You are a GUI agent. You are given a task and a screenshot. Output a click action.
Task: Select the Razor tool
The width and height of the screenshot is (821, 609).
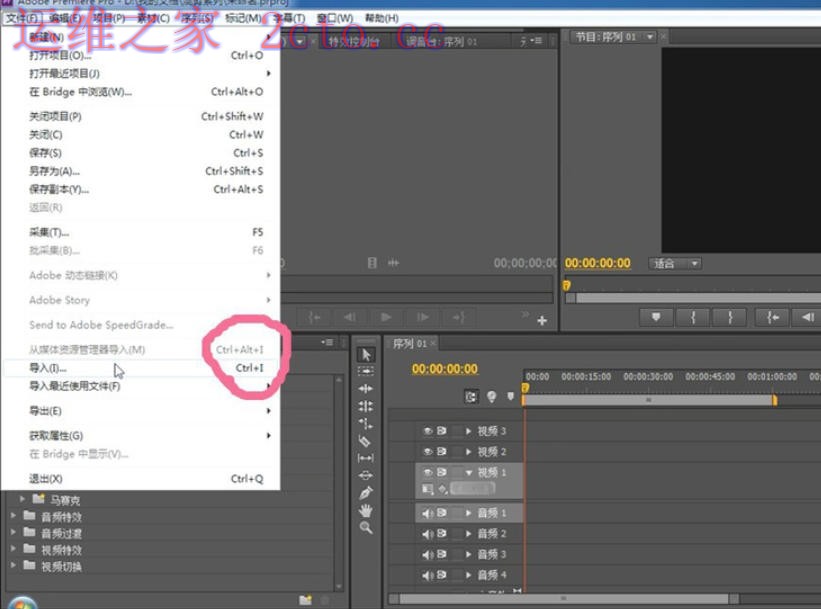tap(366, 441)
